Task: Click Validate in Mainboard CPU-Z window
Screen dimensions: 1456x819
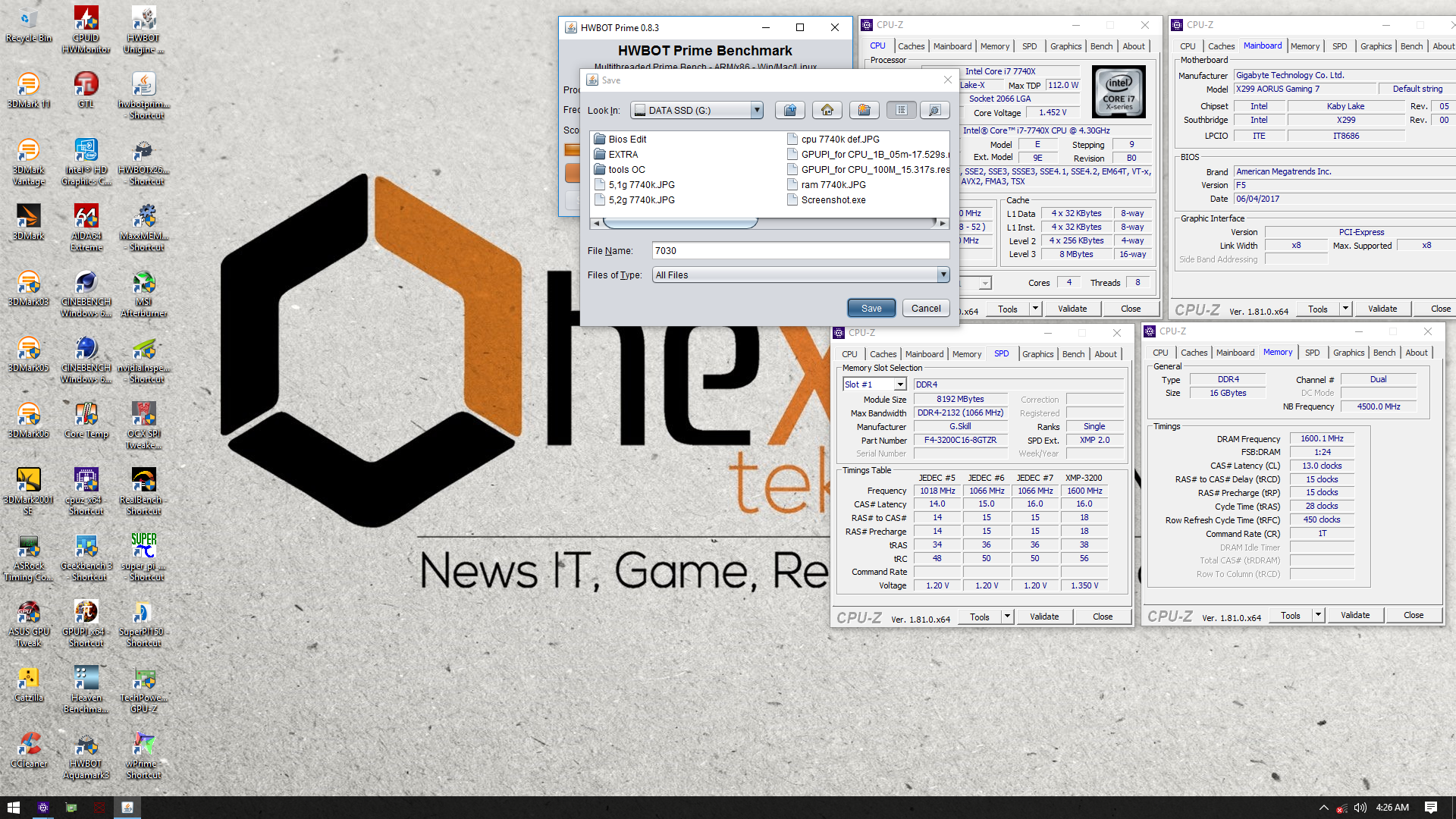Action: [x=1382, y=309]
